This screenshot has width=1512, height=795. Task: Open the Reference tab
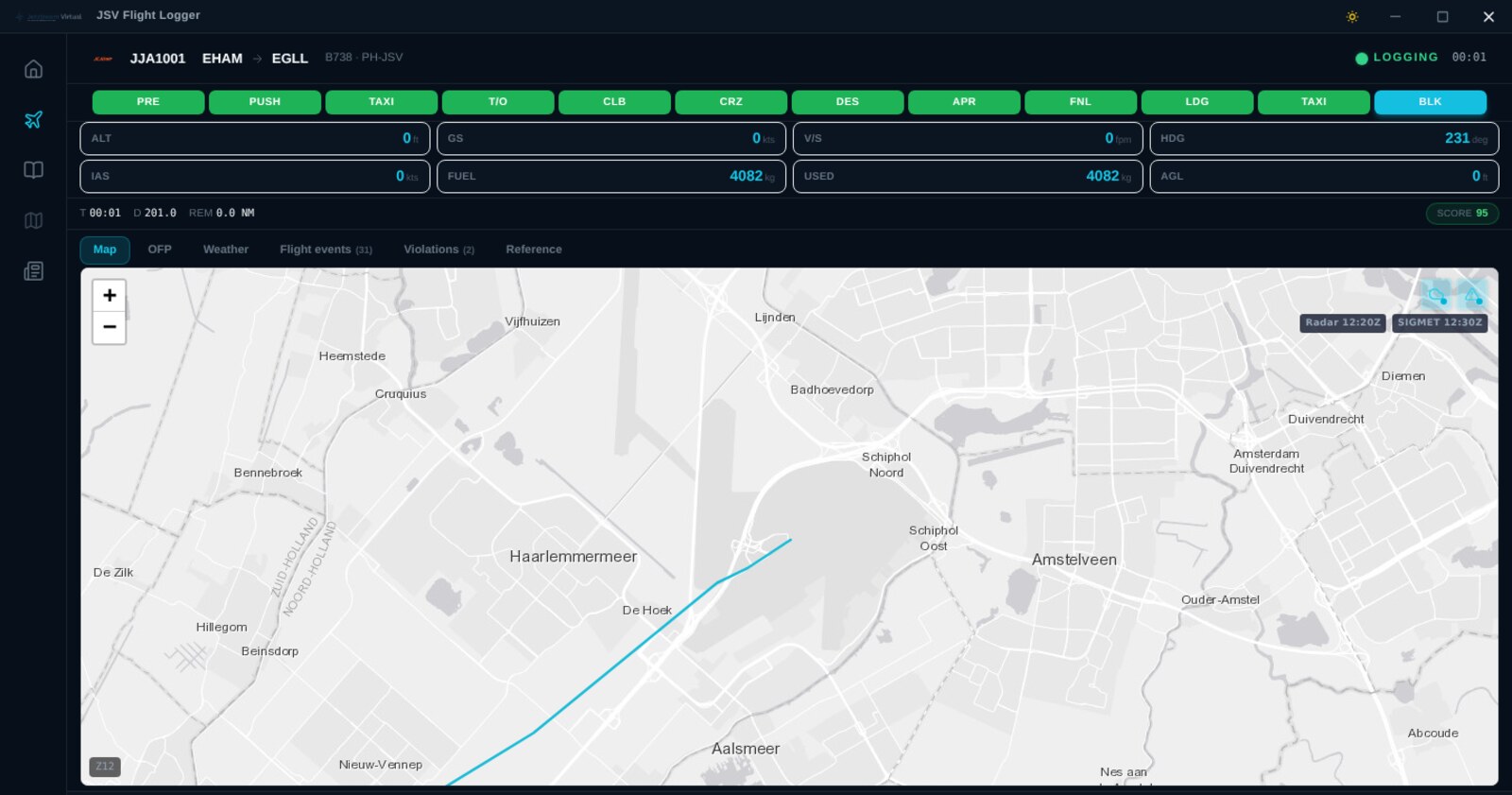(x=534, y=250)
